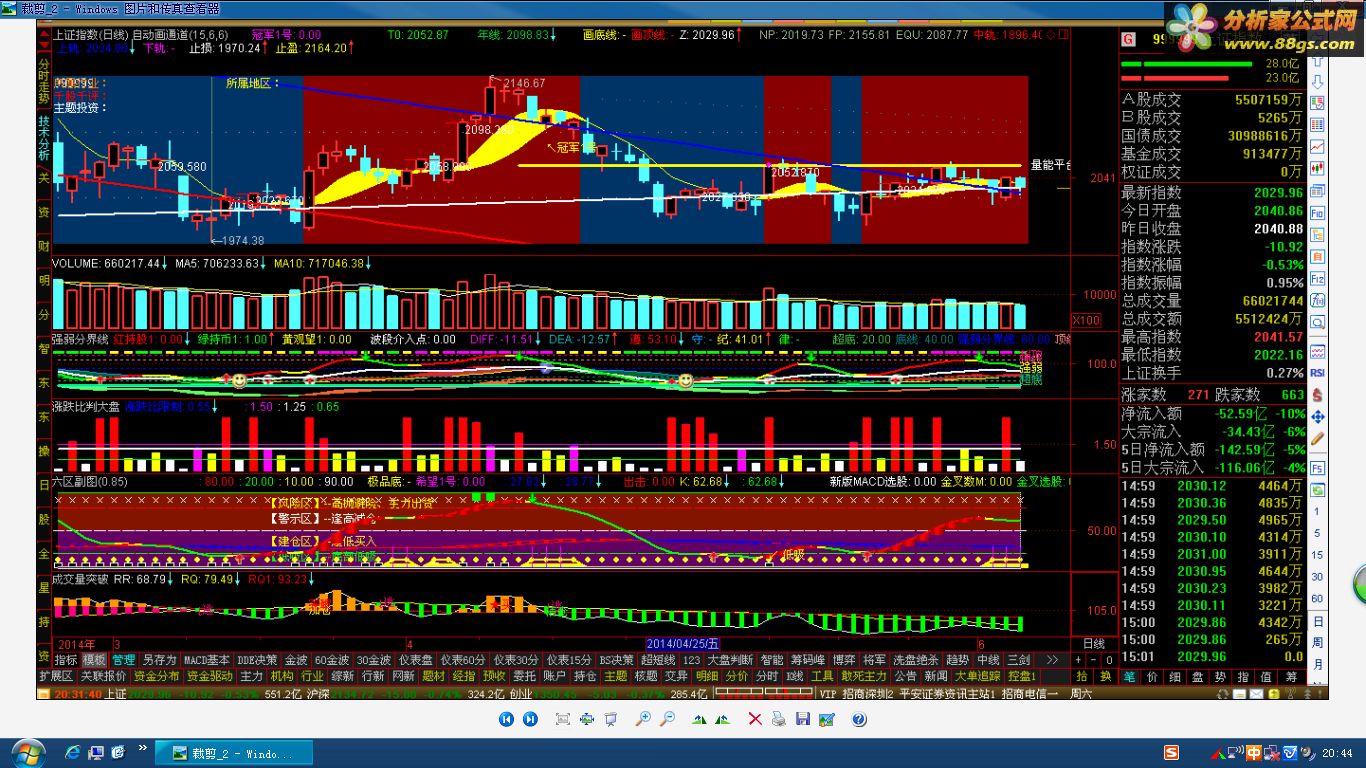Click 关联报价 button in bottom row
The image size is (1366, 768).
(104, 676)
